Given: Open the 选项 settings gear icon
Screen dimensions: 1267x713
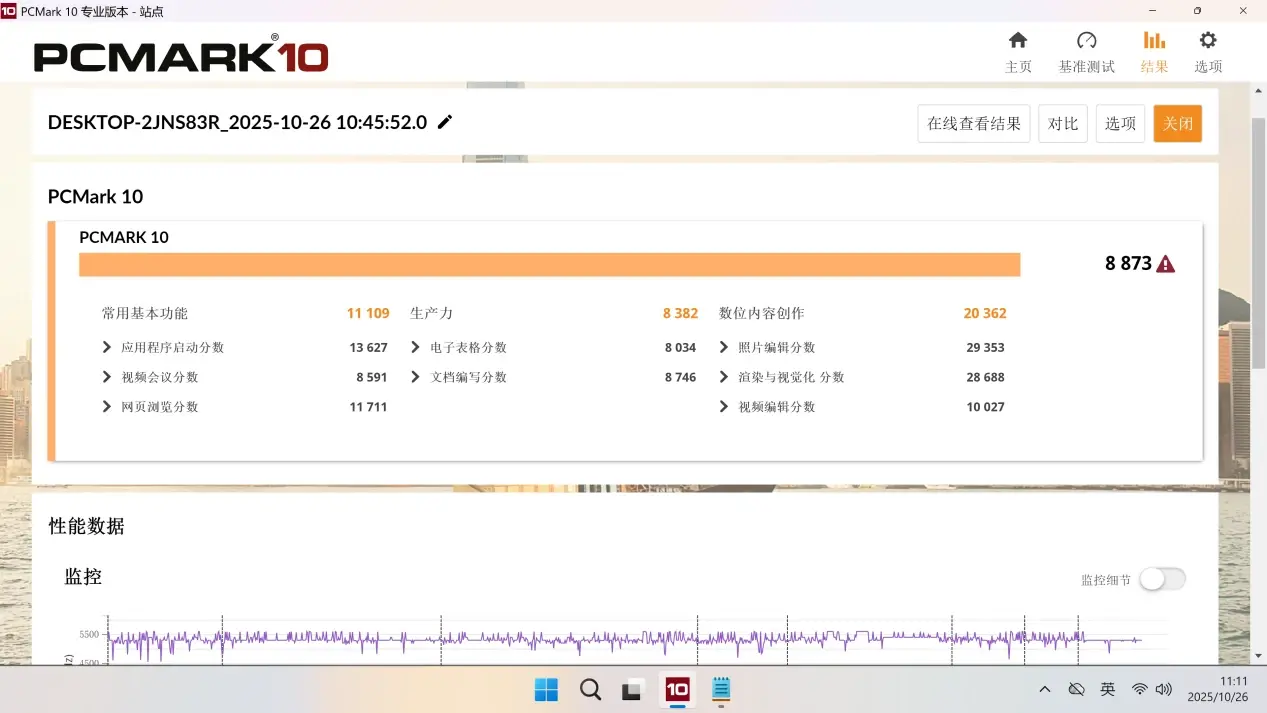Looking at the screenshot, I should click(x=1208, y=40).
